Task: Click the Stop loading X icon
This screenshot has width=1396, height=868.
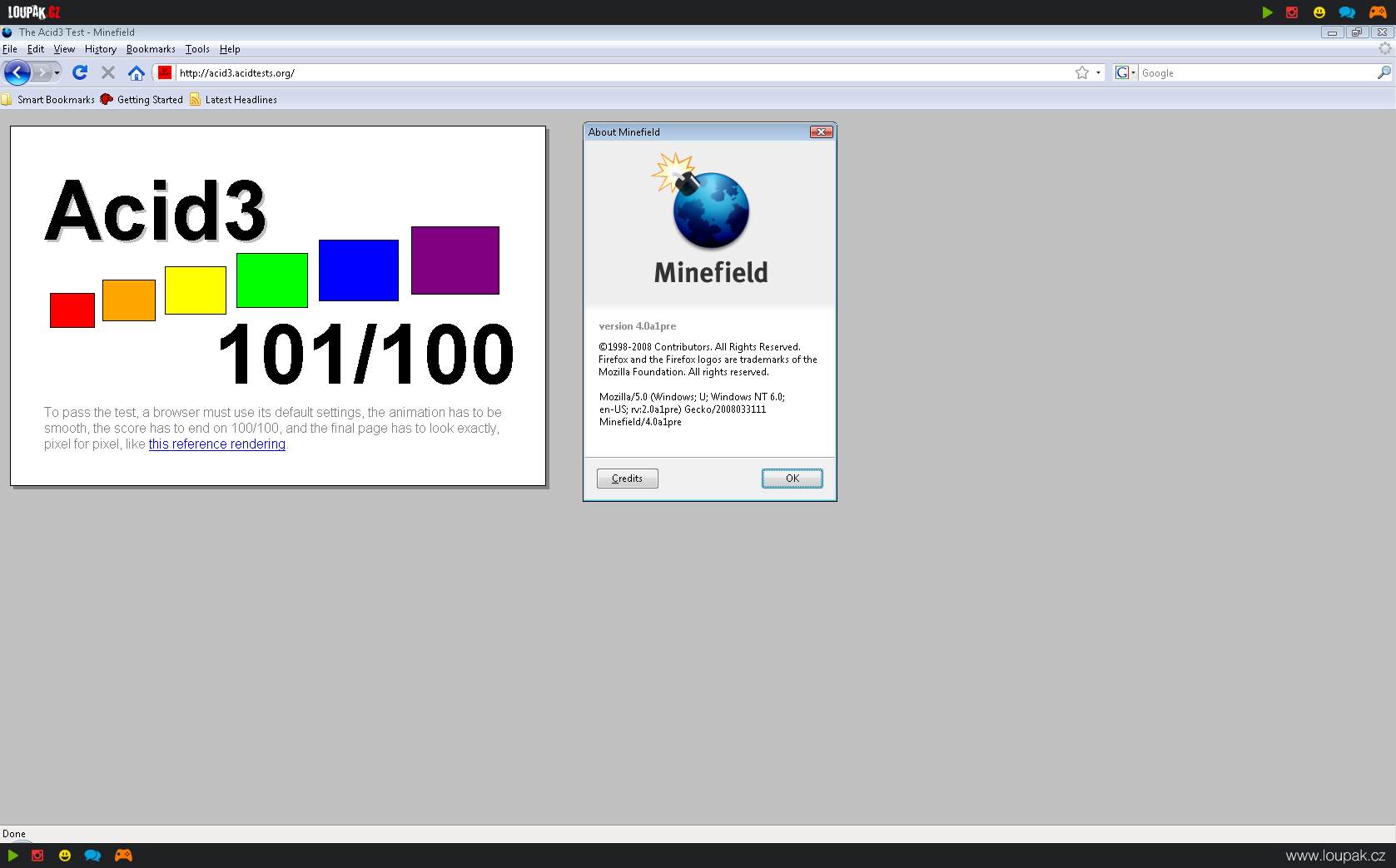Action: [x=108, y=73]
